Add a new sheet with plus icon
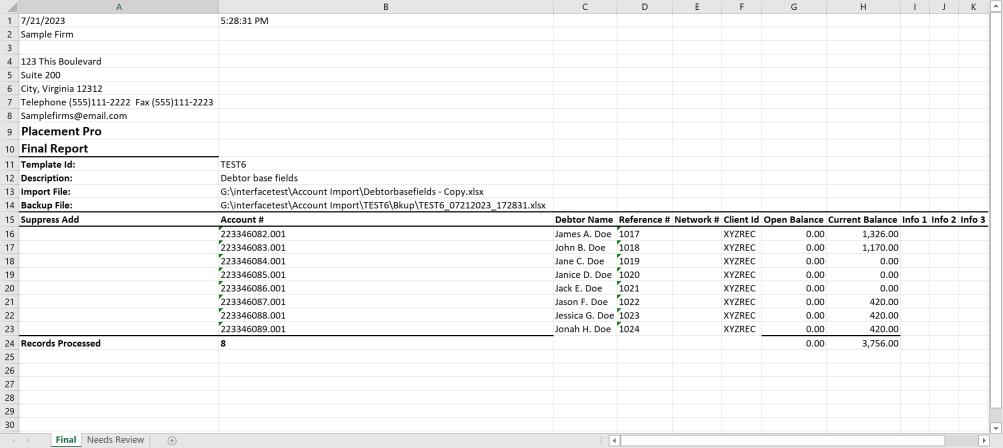 [x=172, y=440]
